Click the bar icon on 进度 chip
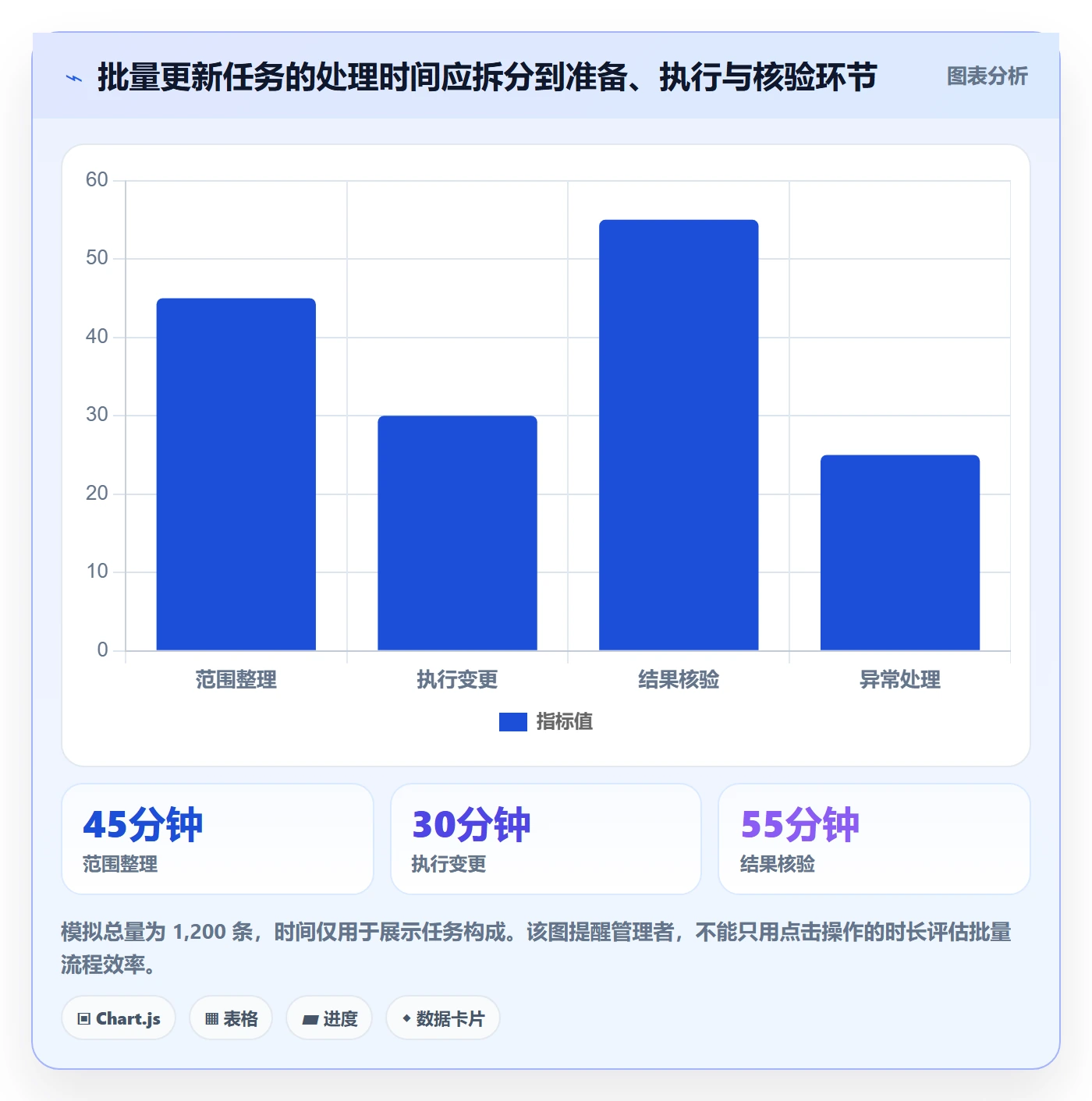Image resolution: width=1092 pixels, height=1101 pixels. [x=310, y=1019]
